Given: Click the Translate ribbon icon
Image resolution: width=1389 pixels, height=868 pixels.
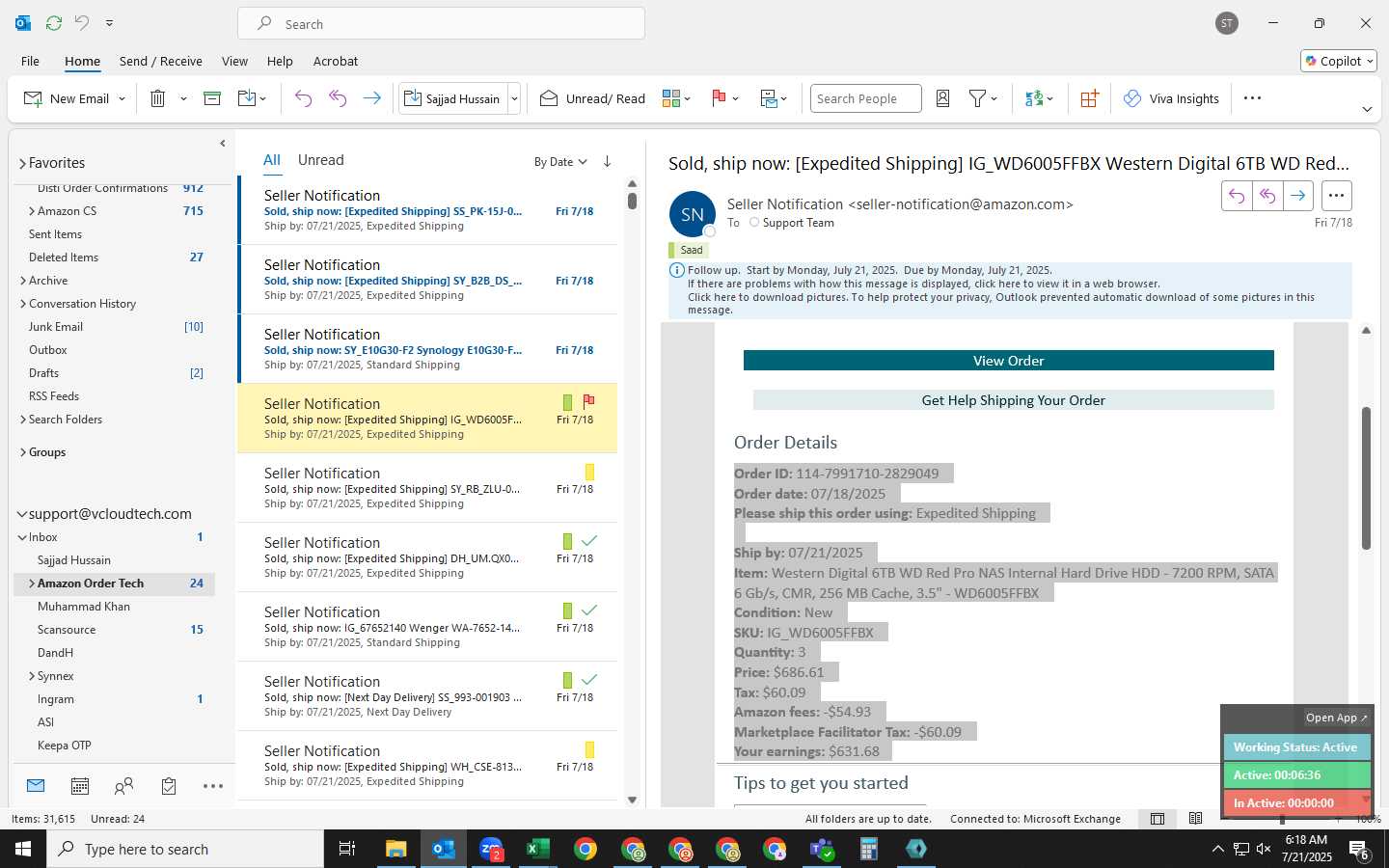Looking at the screenshot, I should [1034, 98].
